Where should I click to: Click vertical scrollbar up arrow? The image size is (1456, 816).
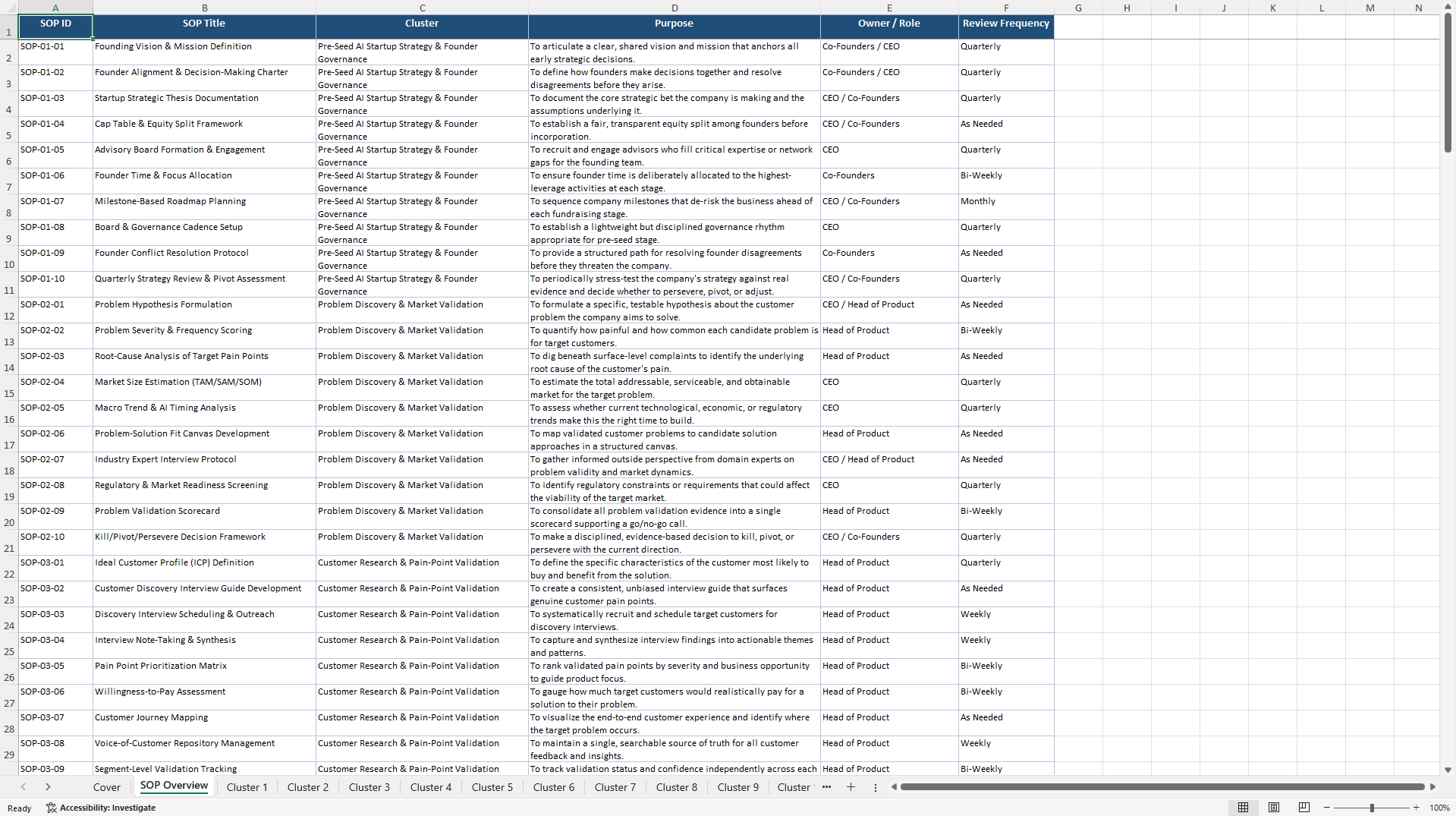tap(1448, 6)
